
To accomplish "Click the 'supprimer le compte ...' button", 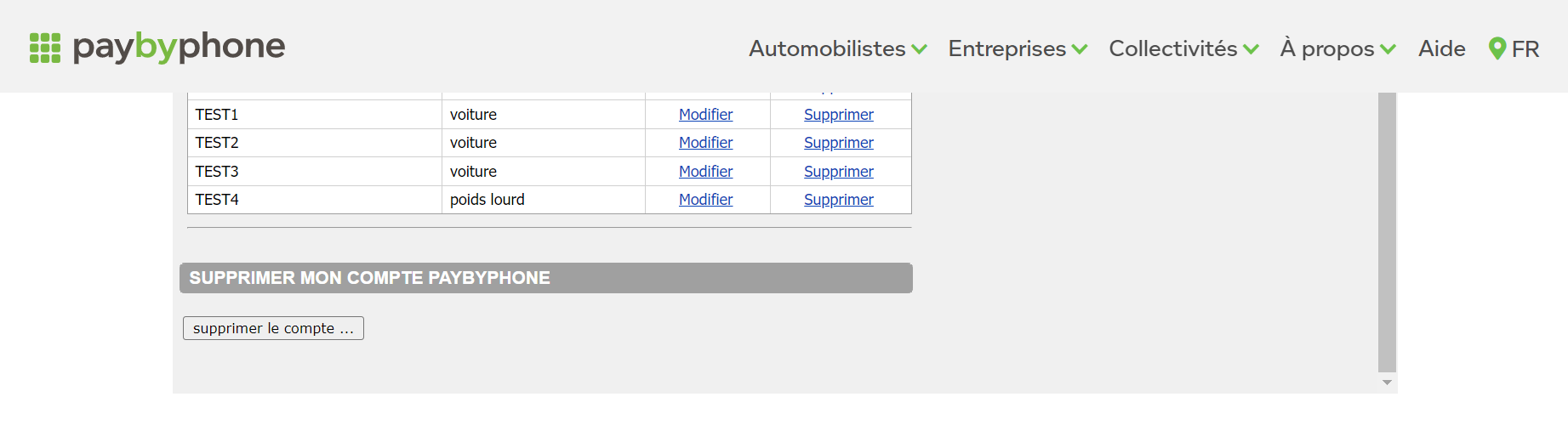I will click(273, 328).
